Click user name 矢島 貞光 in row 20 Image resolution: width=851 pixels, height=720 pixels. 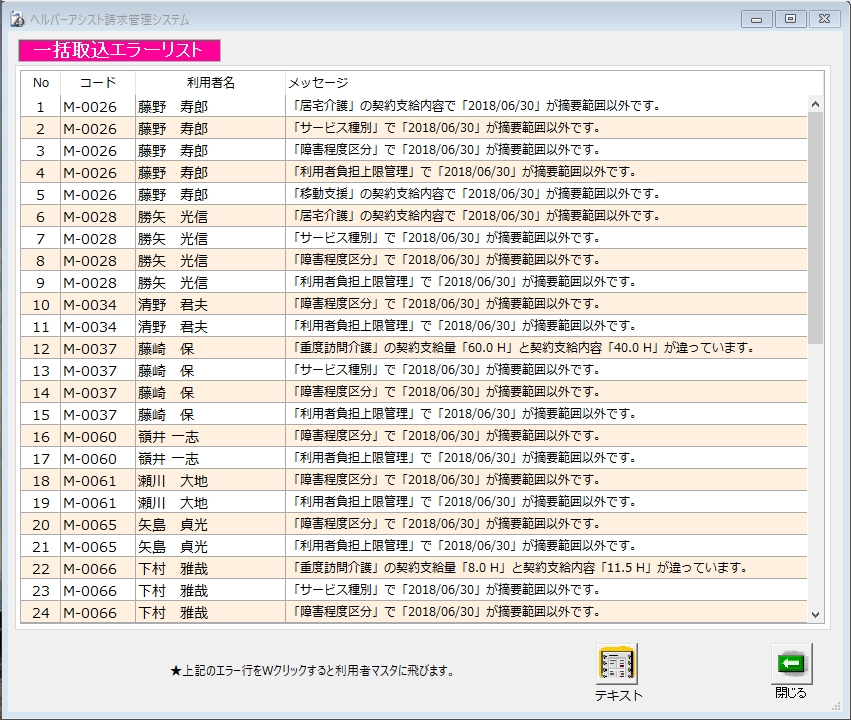[x=173, y=524]
